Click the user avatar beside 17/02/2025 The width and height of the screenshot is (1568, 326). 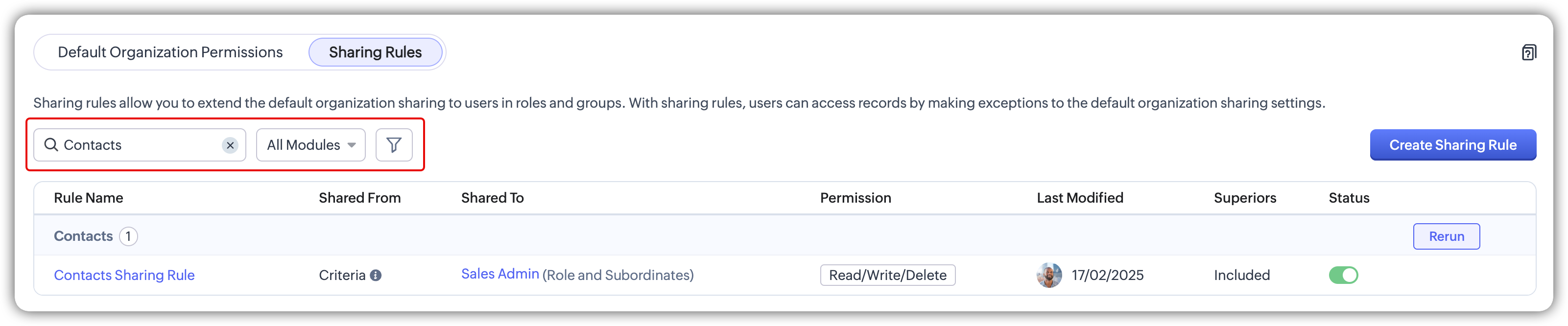pos(1049,276)
